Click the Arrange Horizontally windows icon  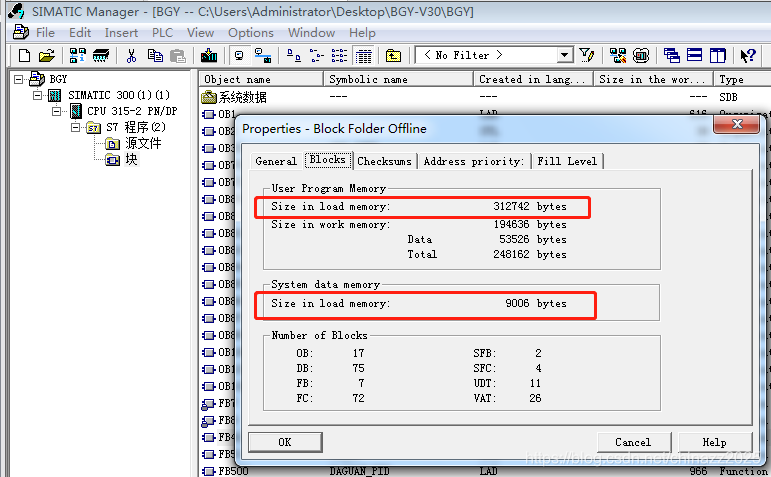point(694,56)
